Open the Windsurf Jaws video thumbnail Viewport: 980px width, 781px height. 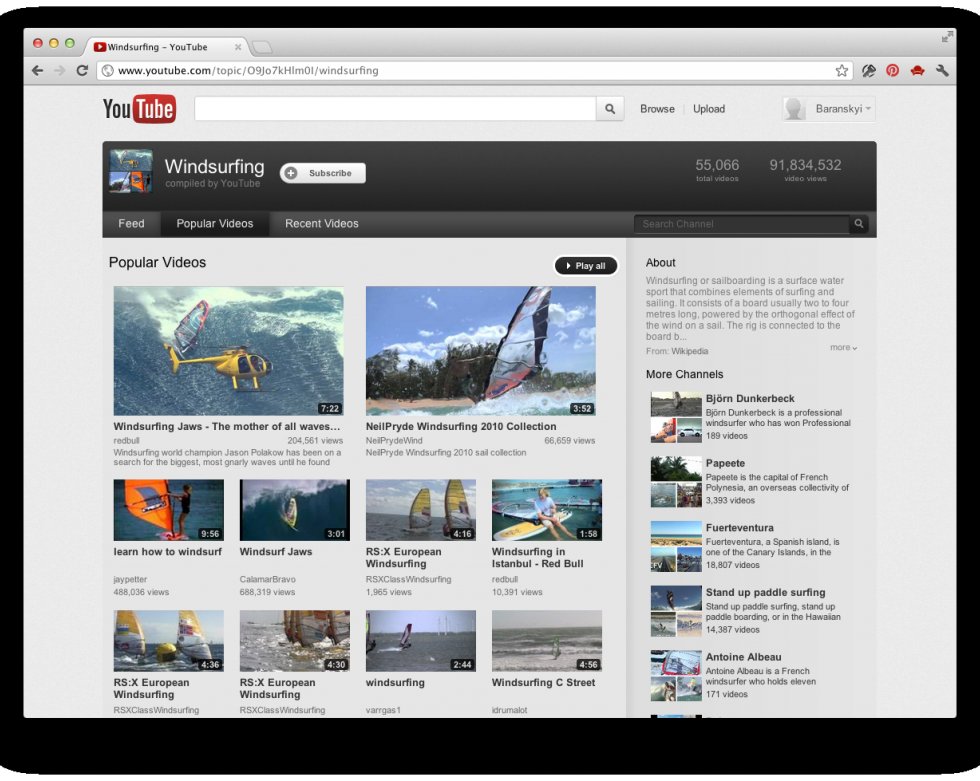295,510
